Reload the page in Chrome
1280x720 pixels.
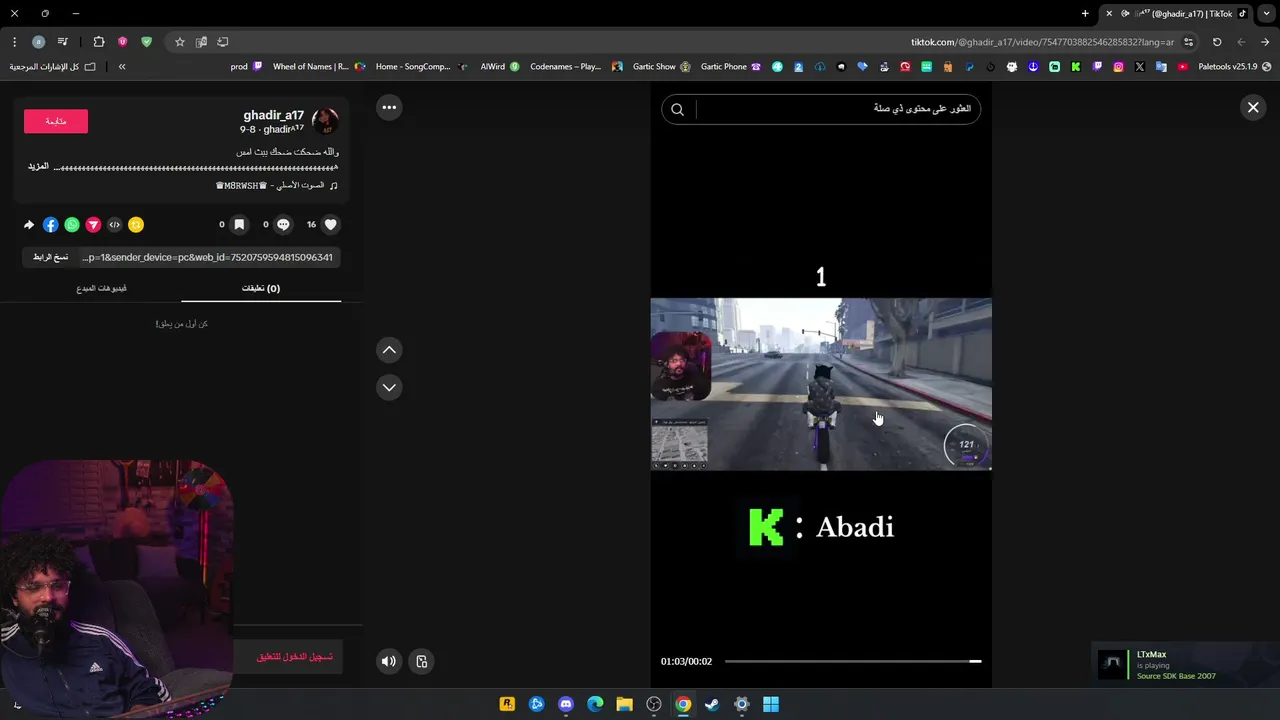[x=1217, y=42]
